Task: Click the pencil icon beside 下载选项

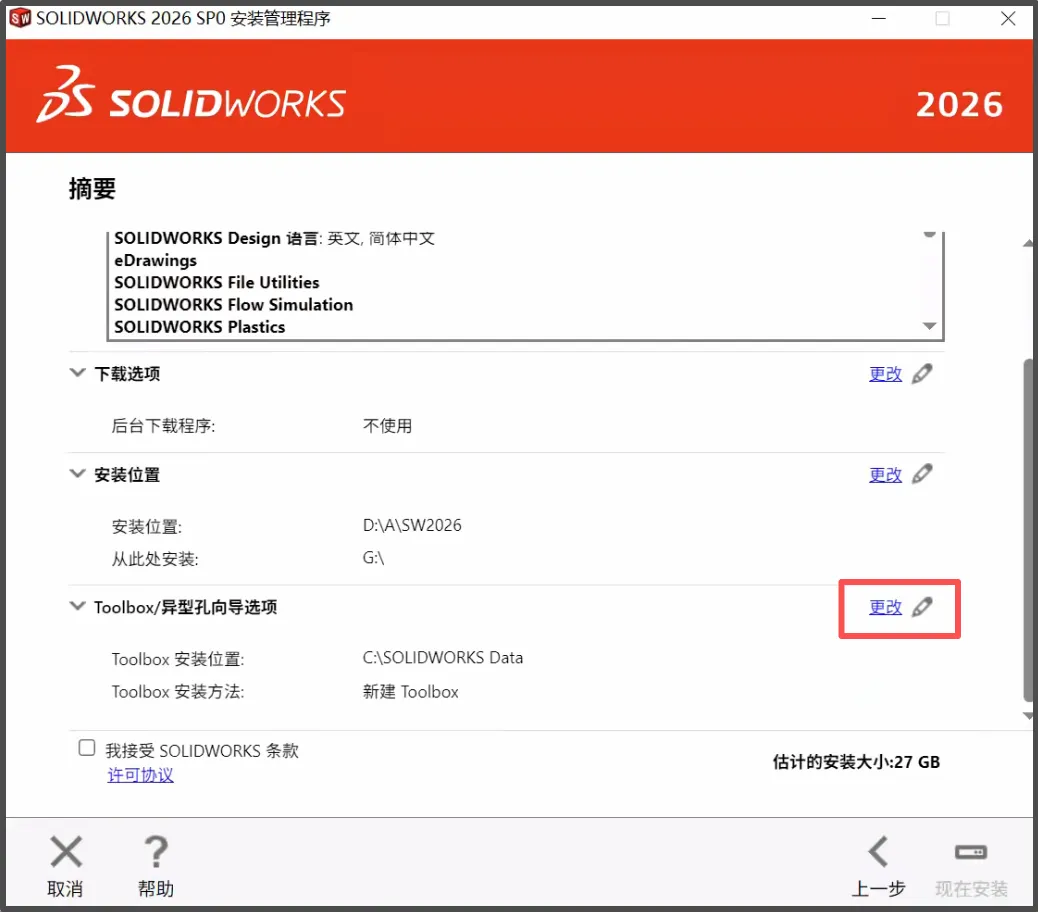Action: coord(922,374)
